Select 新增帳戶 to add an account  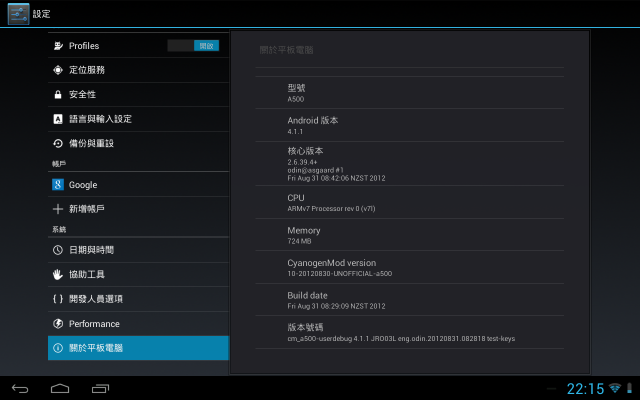[138, 209]
